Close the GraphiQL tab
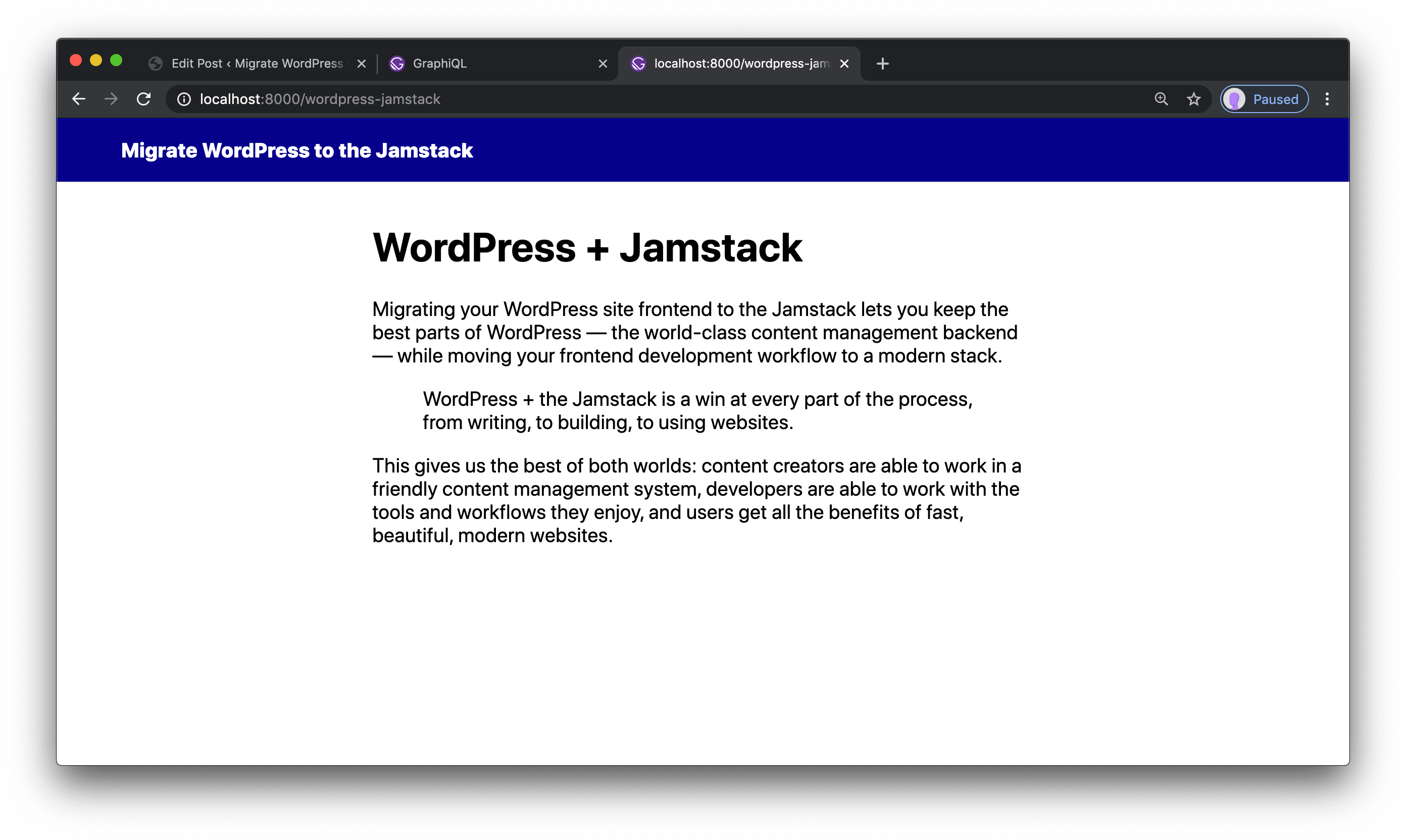The height and width of the screenshot is (840, 1406). coord(602,64)
